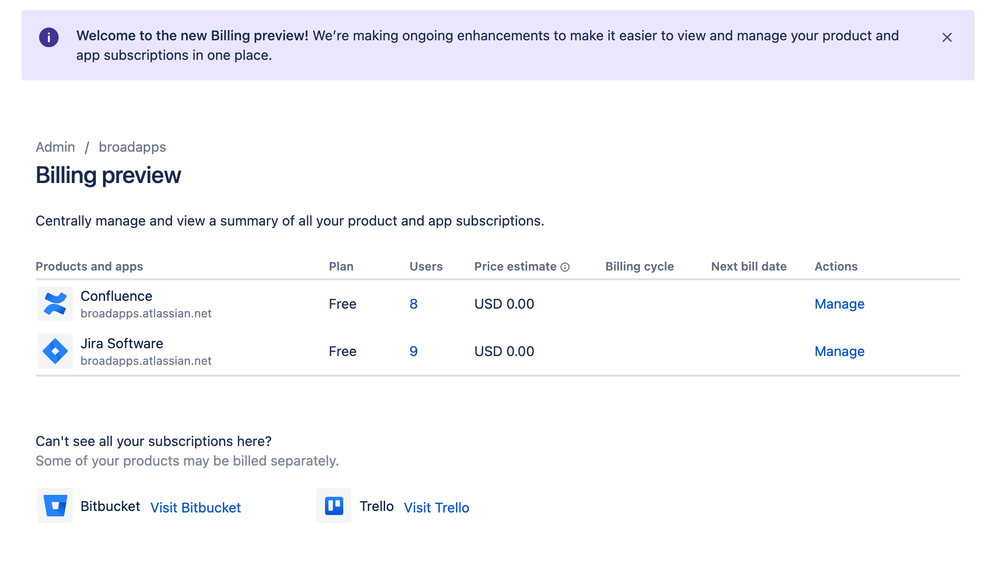The height and width of the screenshot is (586, 999).
Task: Click the Price estimate info icon
Action: [565, 267]
